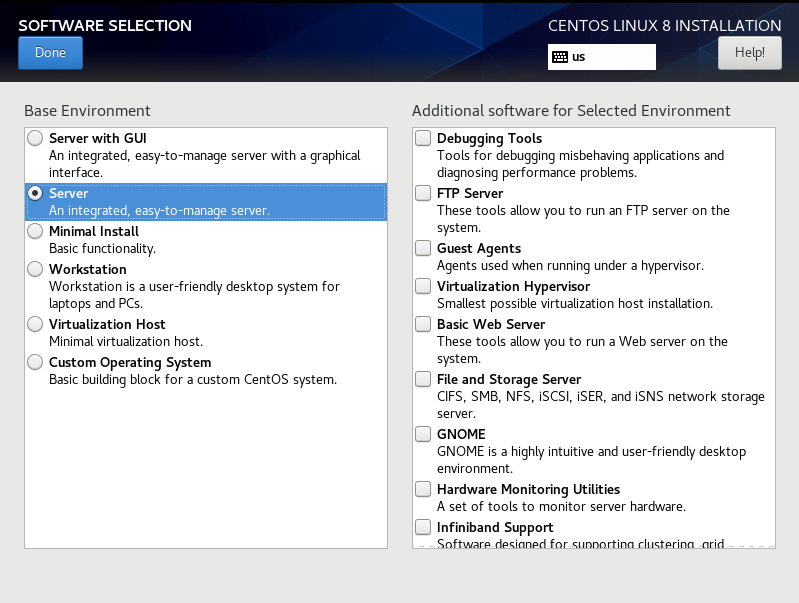Click 'An integrated, easy-to-manage server.' description
Screen dimensions: 799x603
point(159,211)
